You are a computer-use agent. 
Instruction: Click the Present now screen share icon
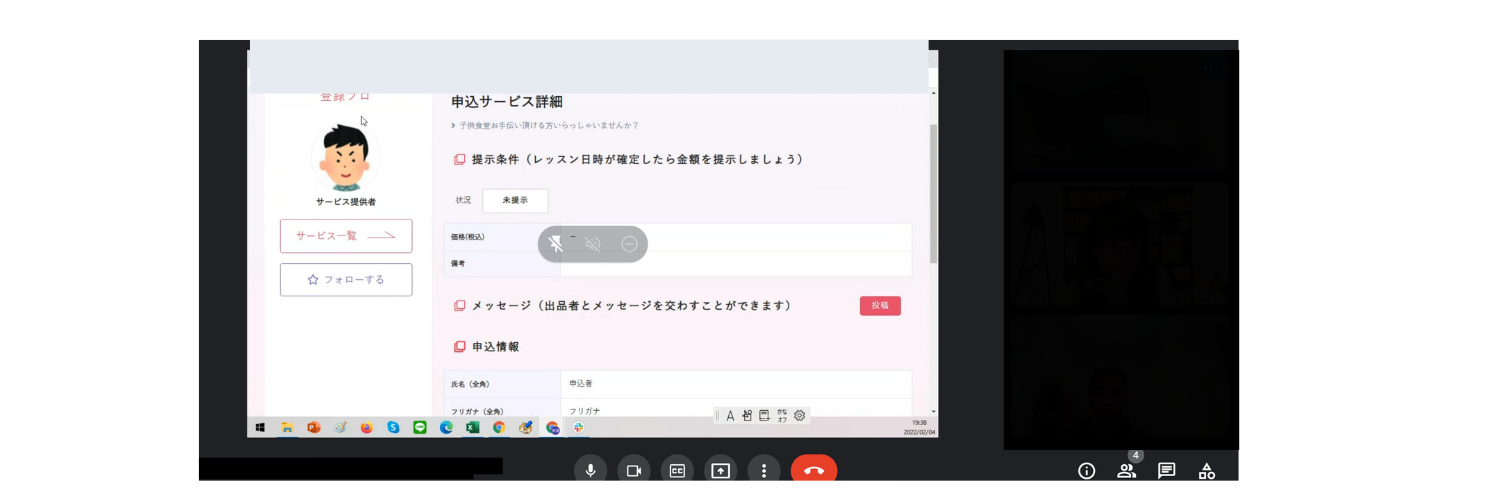720,471
